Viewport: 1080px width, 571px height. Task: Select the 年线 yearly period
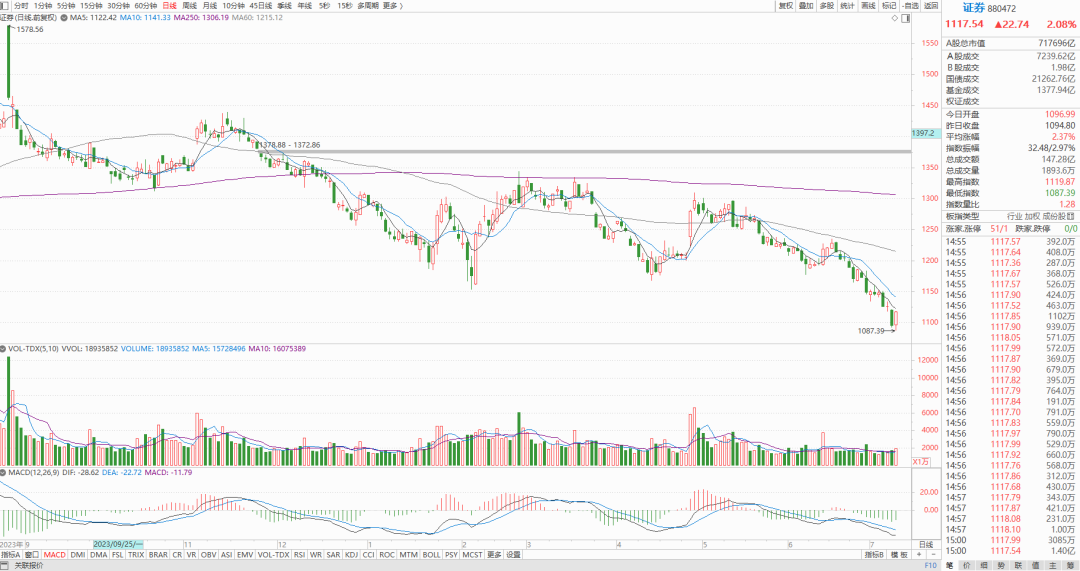click(304, 6)
